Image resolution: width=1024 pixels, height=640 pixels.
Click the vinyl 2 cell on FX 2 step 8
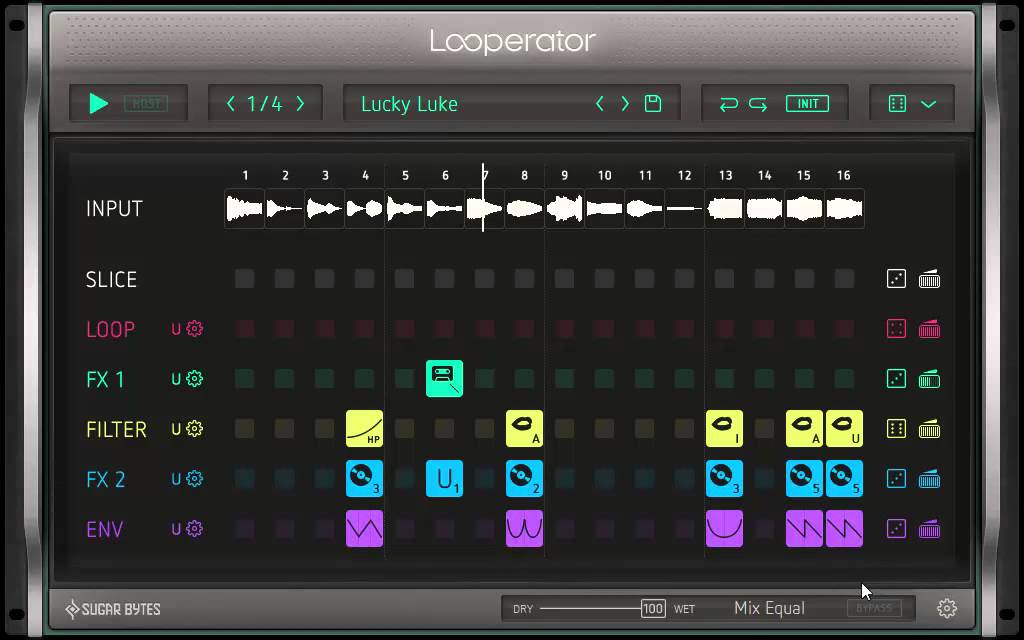(x=524, y=479)
